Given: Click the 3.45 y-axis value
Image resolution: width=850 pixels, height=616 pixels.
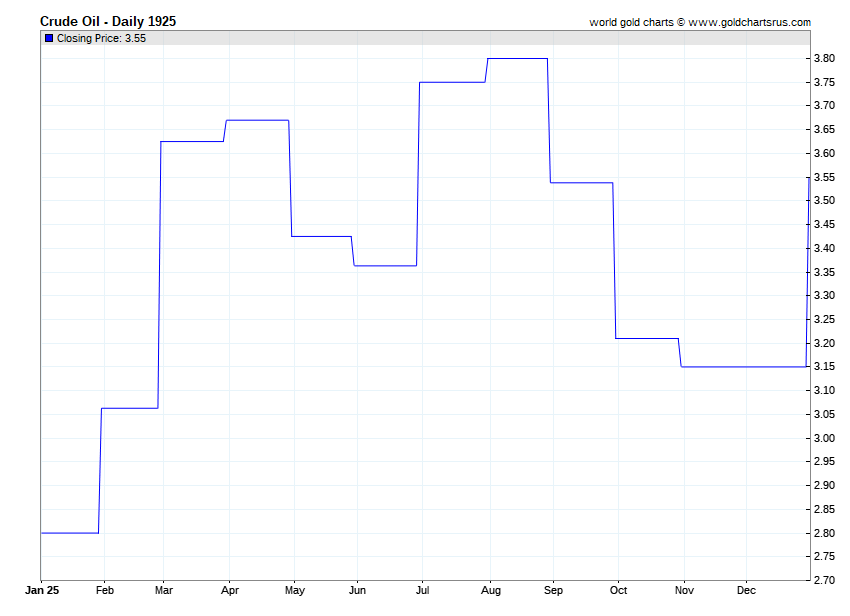Looking at the screenshot, I should [825, 224].
